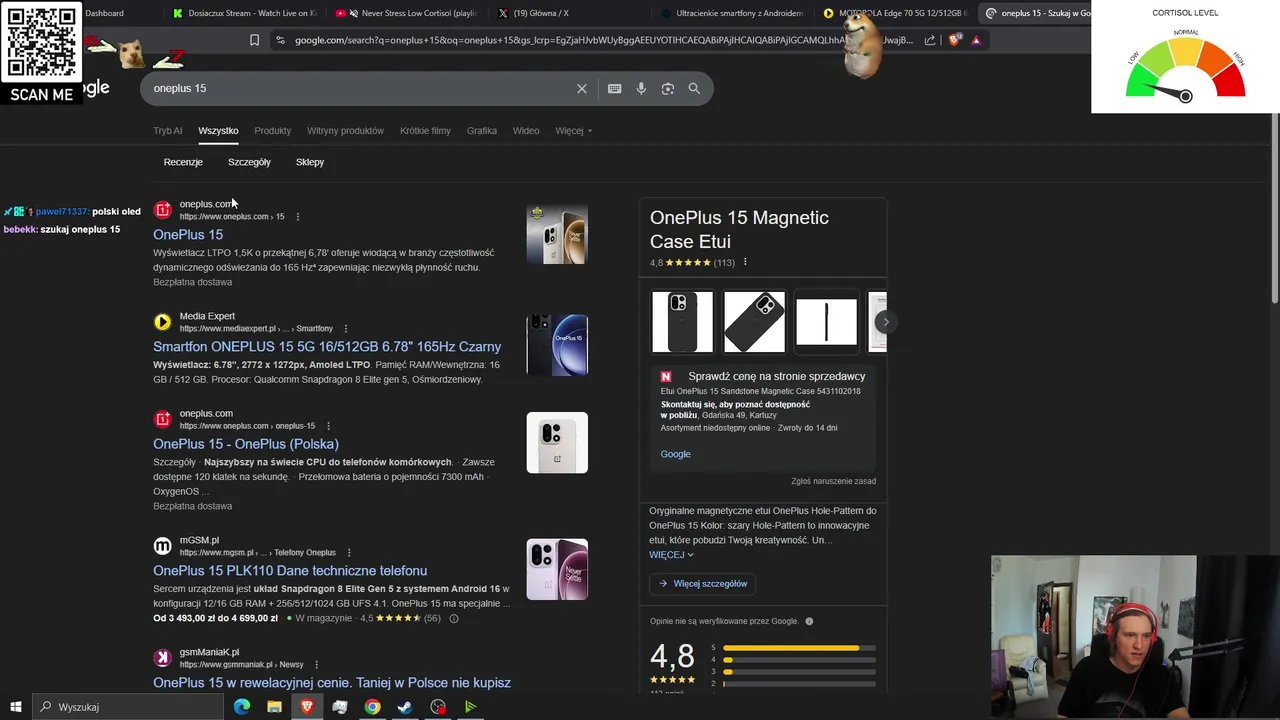This screenshot has width=1280, height=720.
Task: Select the 'Recenzje' filter chip
Action: 183,162
